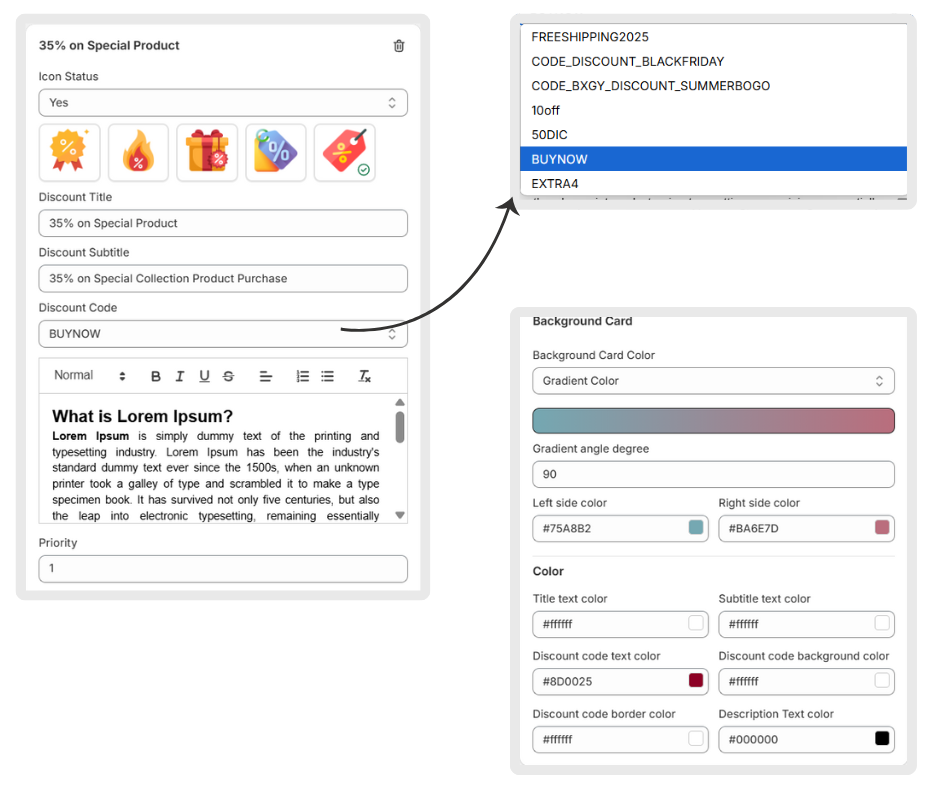Clear text formatting in editor

[x=365, y=376]
